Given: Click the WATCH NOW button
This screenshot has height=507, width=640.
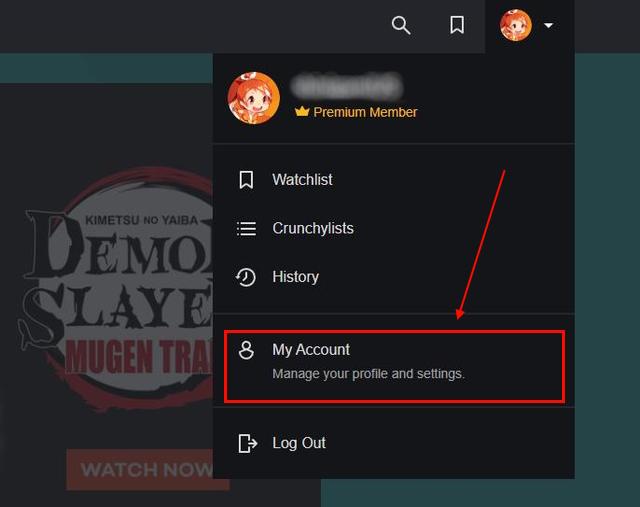Looking at the screenshot, I should click(x=148, y=469).
